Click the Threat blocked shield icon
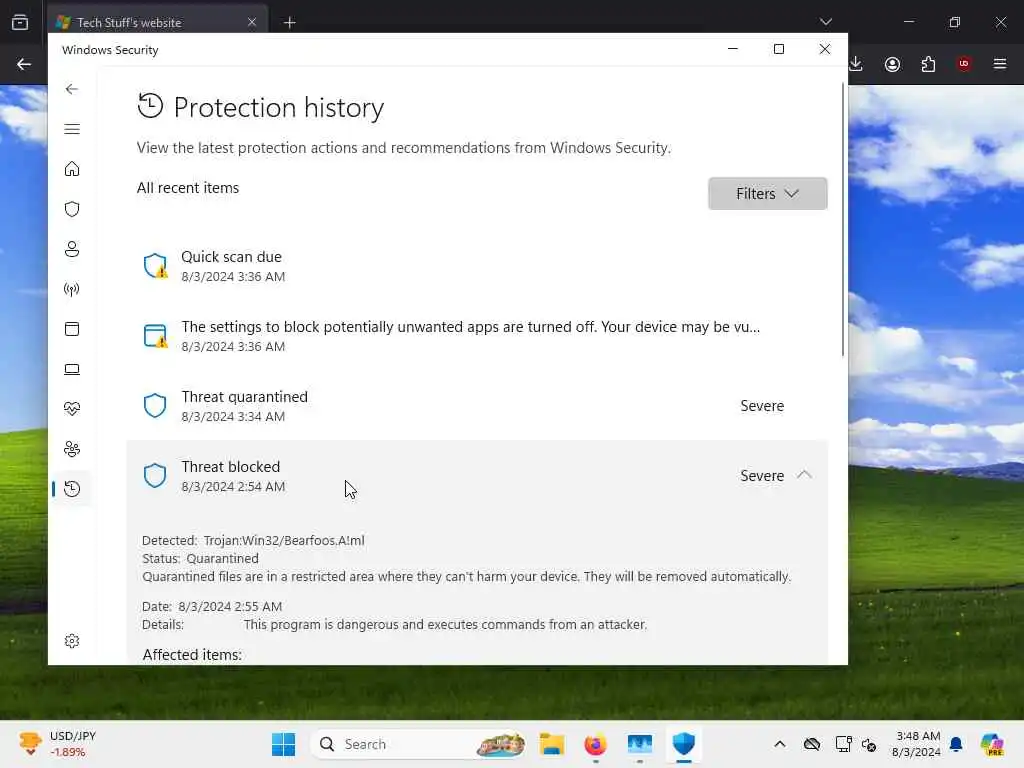Screen dimensions: 1024x768 point(155,475)
